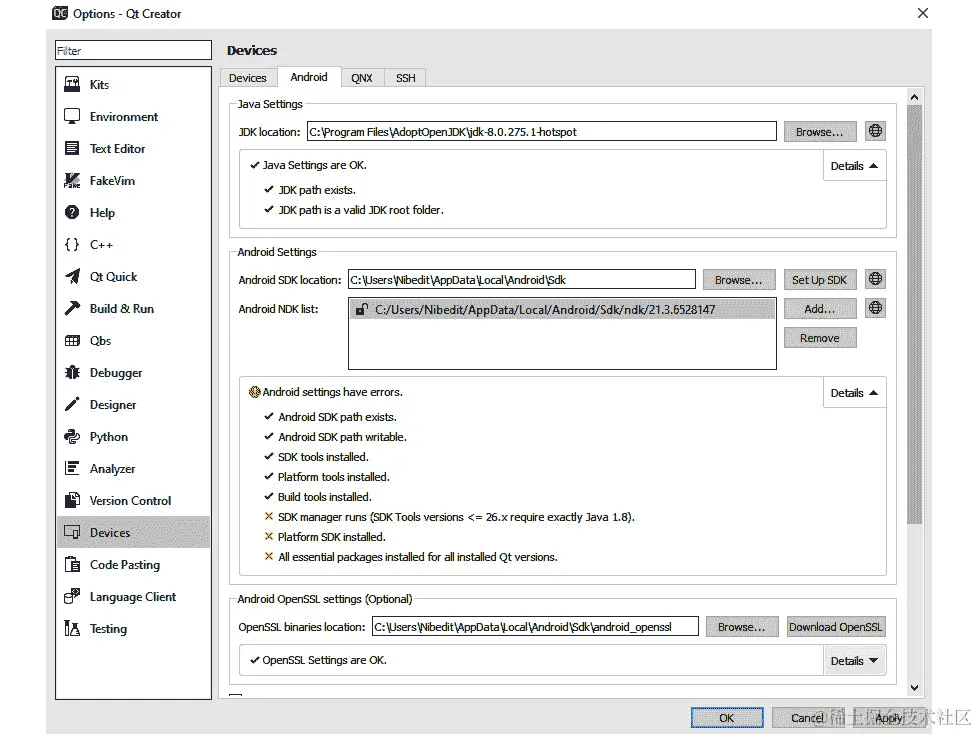Apply the current settings
Viewport: 978px width, 734px height.
click(x=889, y=718)
